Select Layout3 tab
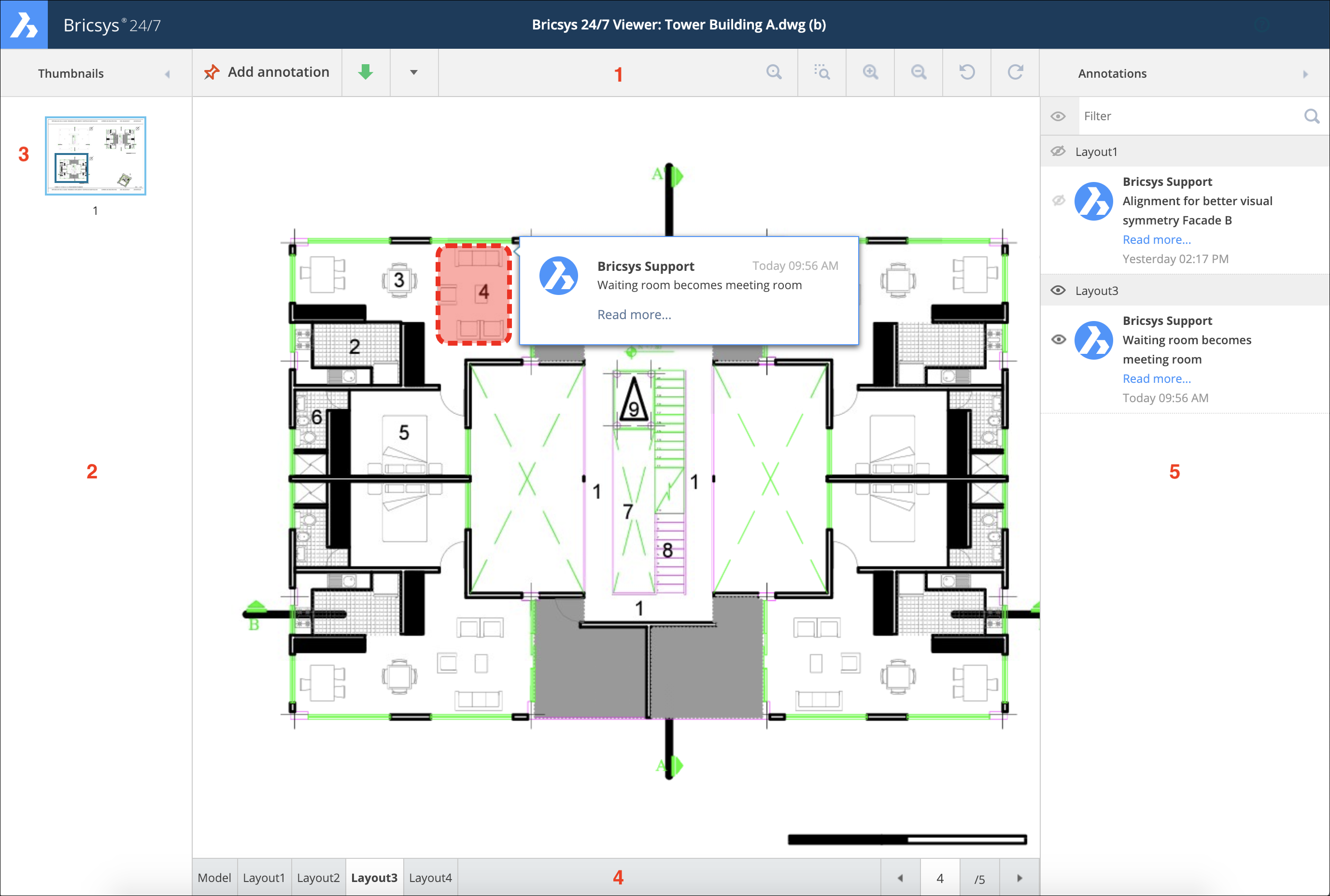This screenshot has height=896, width=1330. tap(374, 878)
